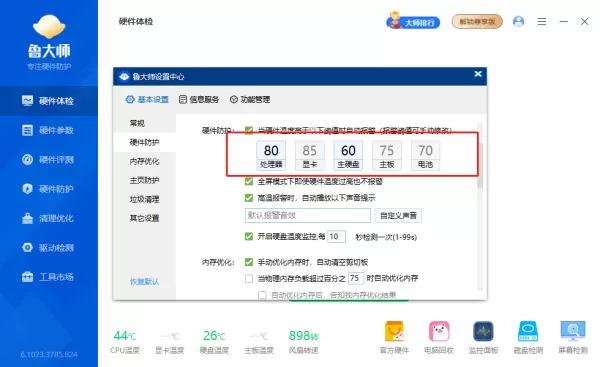Toggle the 高温报警 sound prompt checkbox
The width and height of the screenshot is (600, 367).
[249, 198]
